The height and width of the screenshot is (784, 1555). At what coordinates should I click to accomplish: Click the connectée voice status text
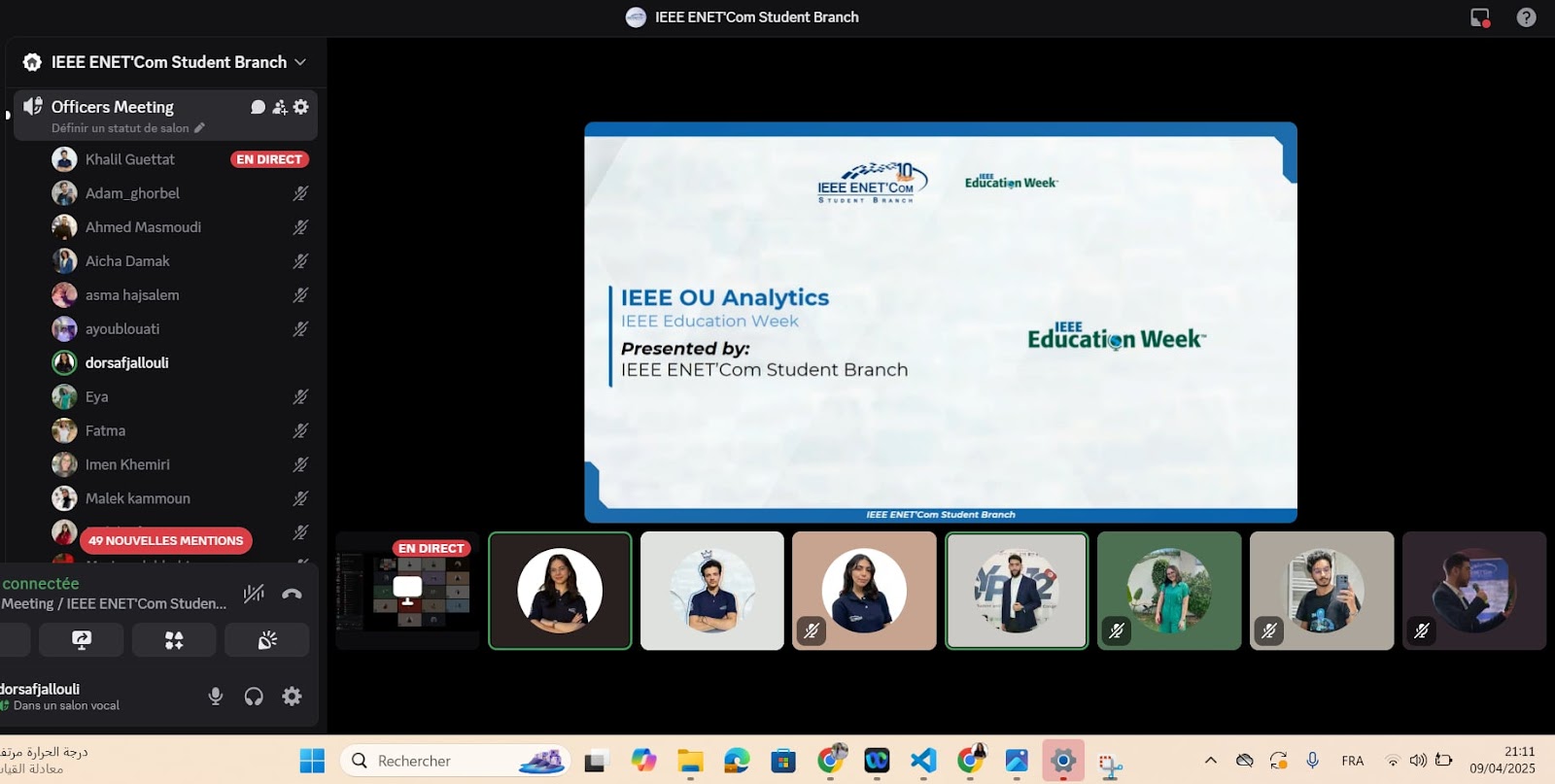pos(41,584)
